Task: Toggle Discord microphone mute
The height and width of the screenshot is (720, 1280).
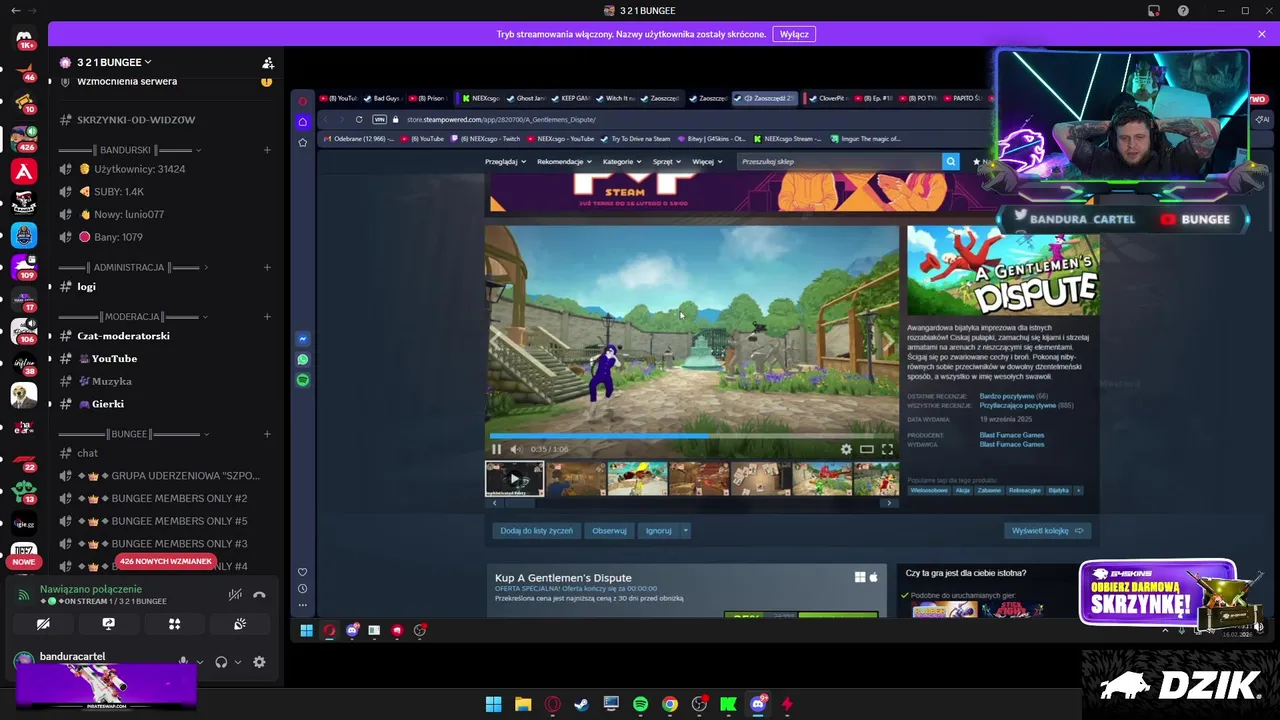Action: pyautogui.click(x=182, y=662)
